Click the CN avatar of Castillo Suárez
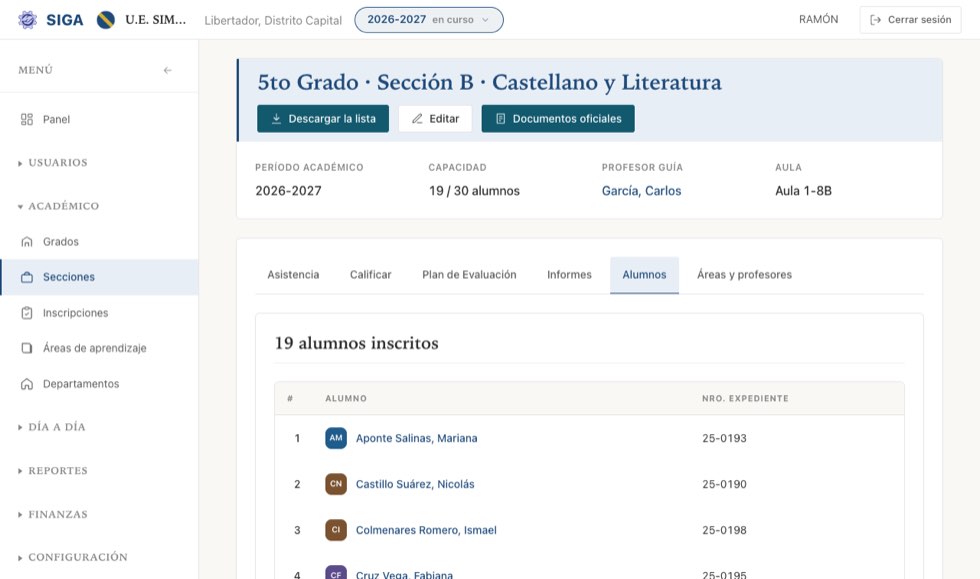Screen dimensions: 980x579 (336, 484)
